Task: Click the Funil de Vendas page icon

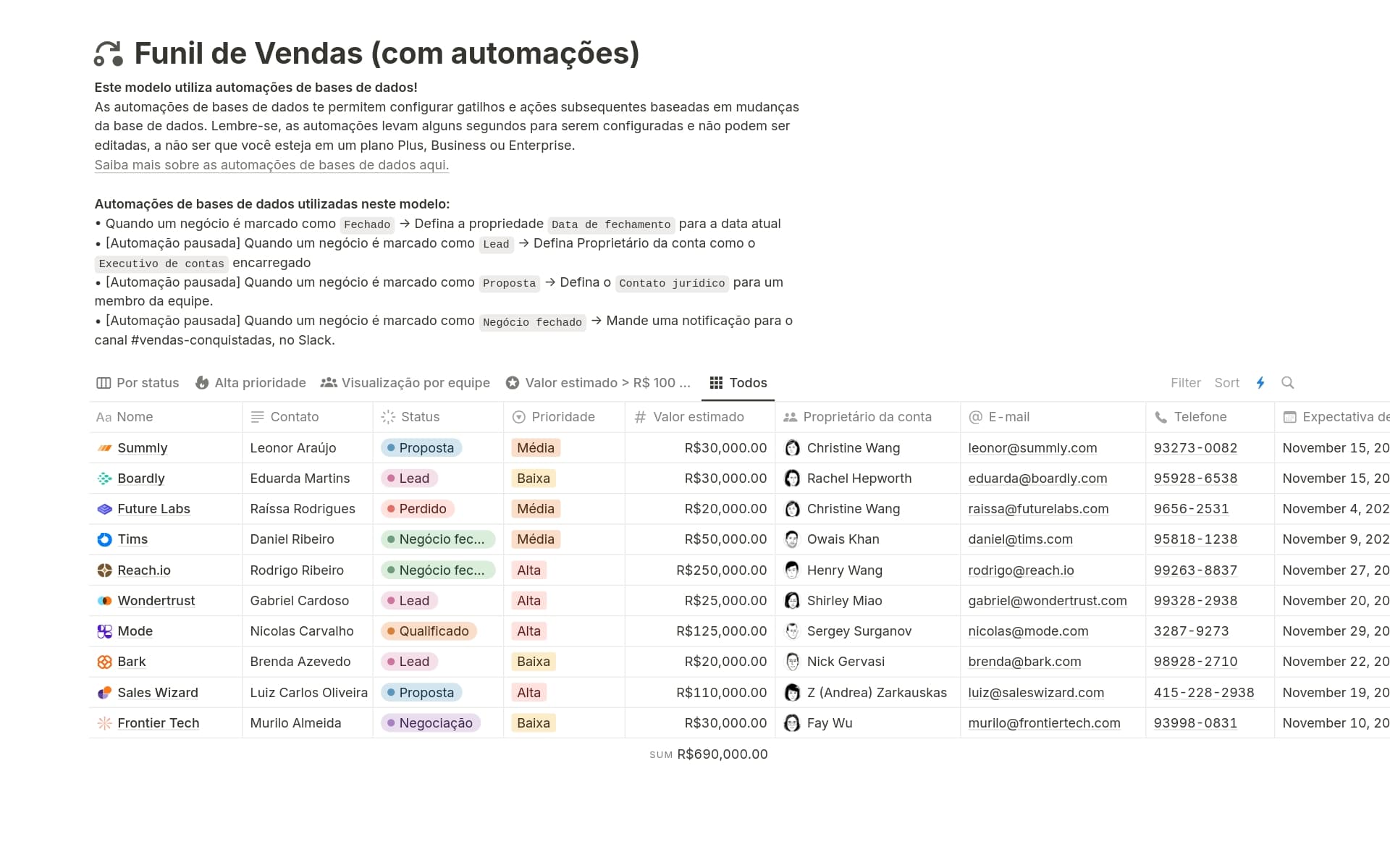Action: (109, 54)
